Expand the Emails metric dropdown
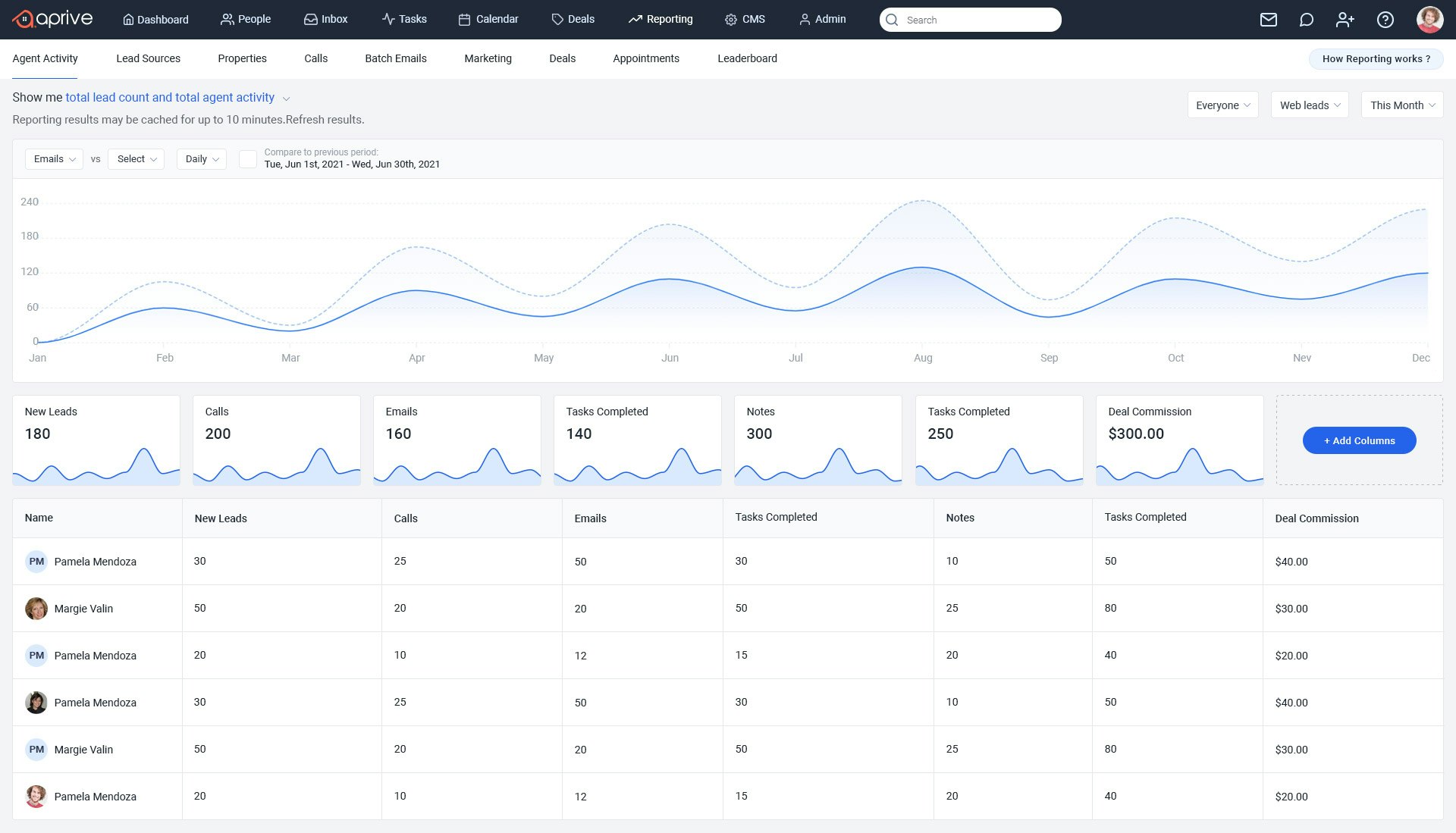1456x833 pixels. pyautogui.click(x=54, y=158)
